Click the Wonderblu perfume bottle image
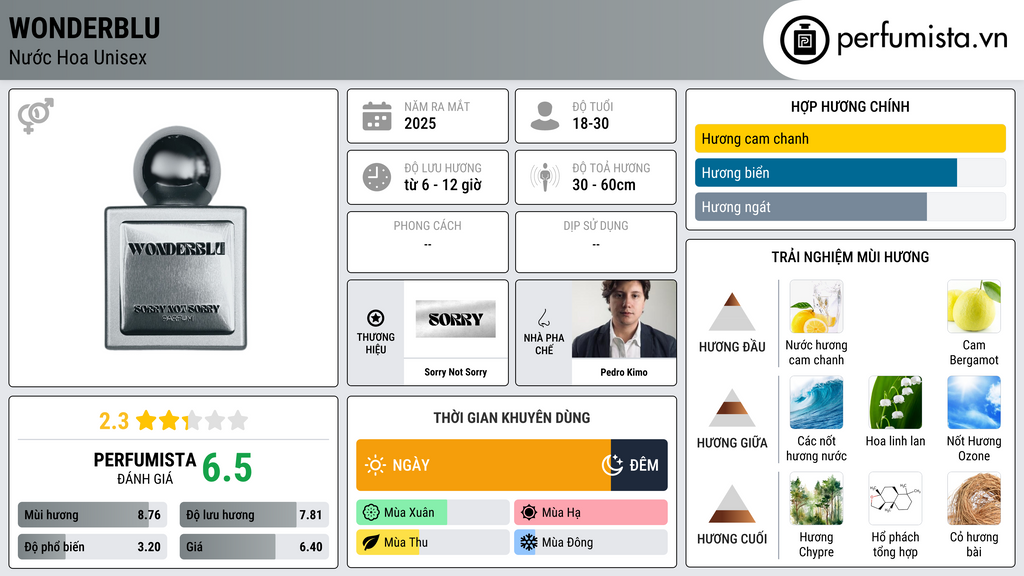The width and height of the screenshot is (1024, 576). [176, 238]
